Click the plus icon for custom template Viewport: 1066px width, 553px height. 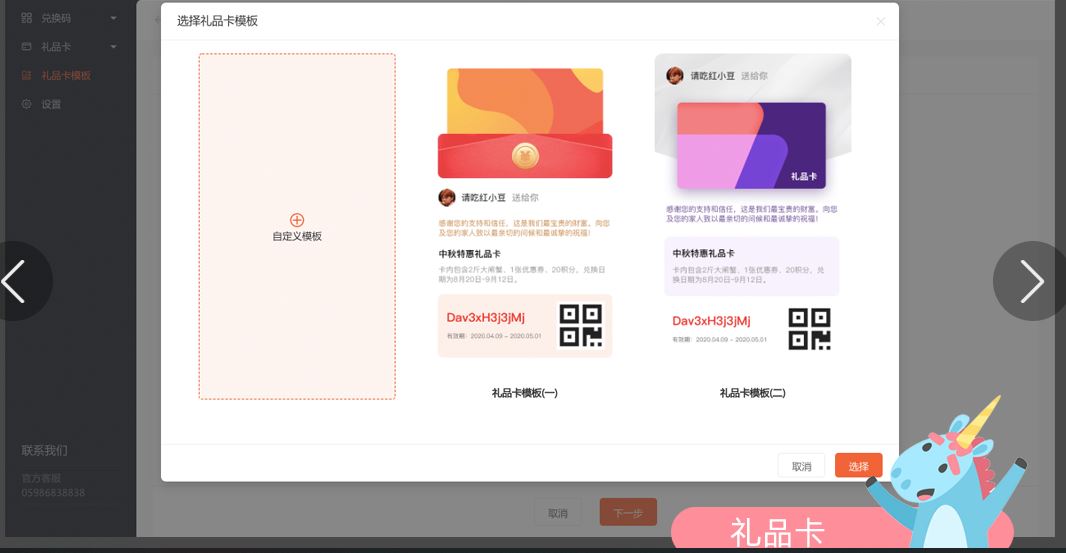296,220
